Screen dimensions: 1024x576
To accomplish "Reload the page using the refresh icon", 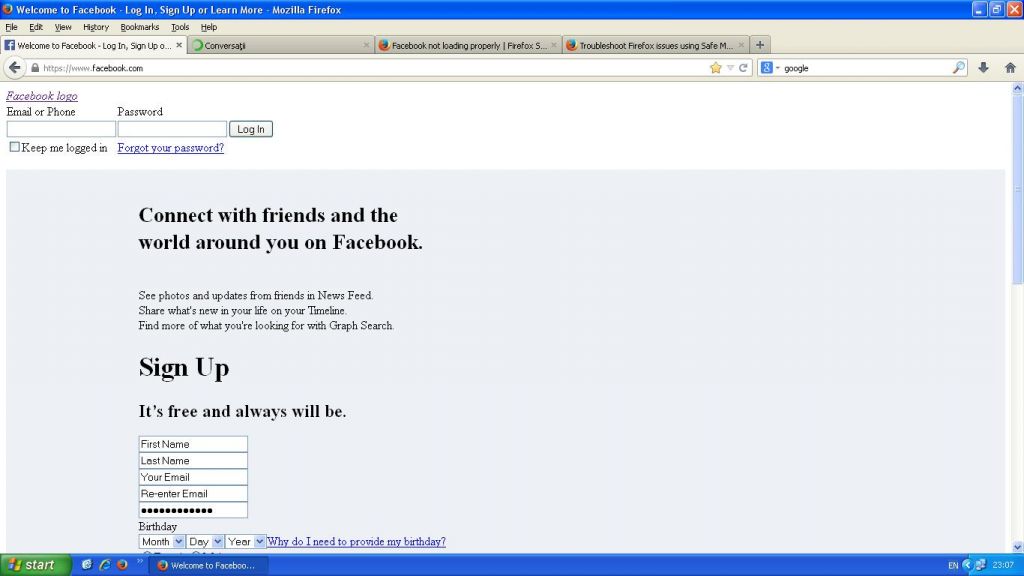I will [743, 67].
